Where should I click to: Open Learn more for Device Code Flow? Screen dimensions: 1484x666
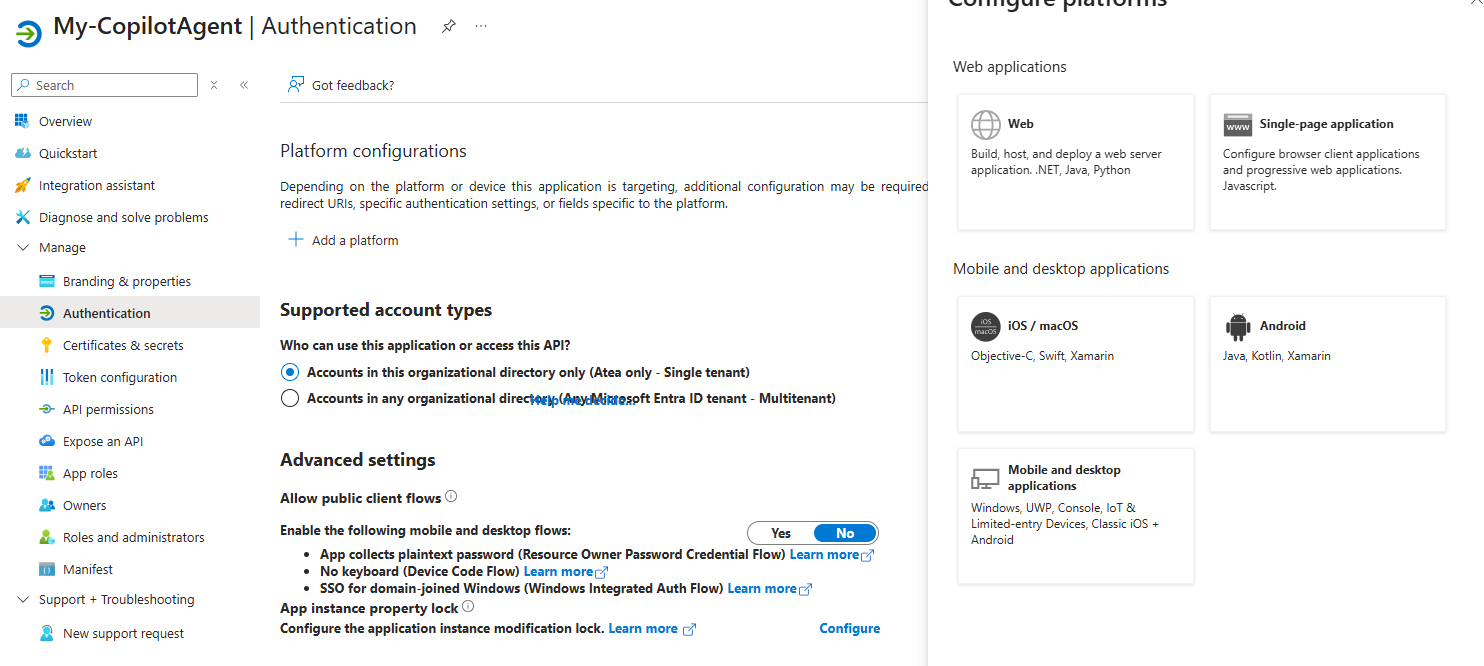566,571
